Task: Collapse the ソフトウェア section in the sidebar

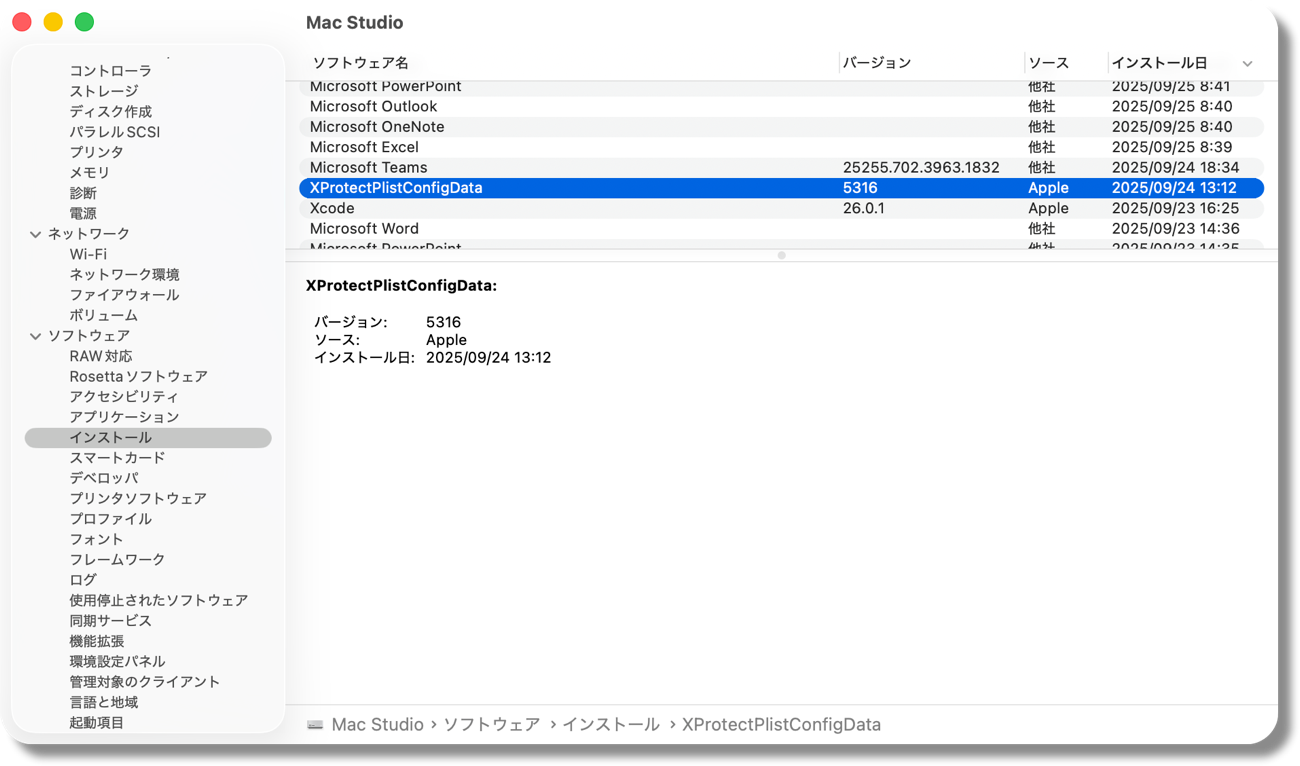Action: coord(36,335)
